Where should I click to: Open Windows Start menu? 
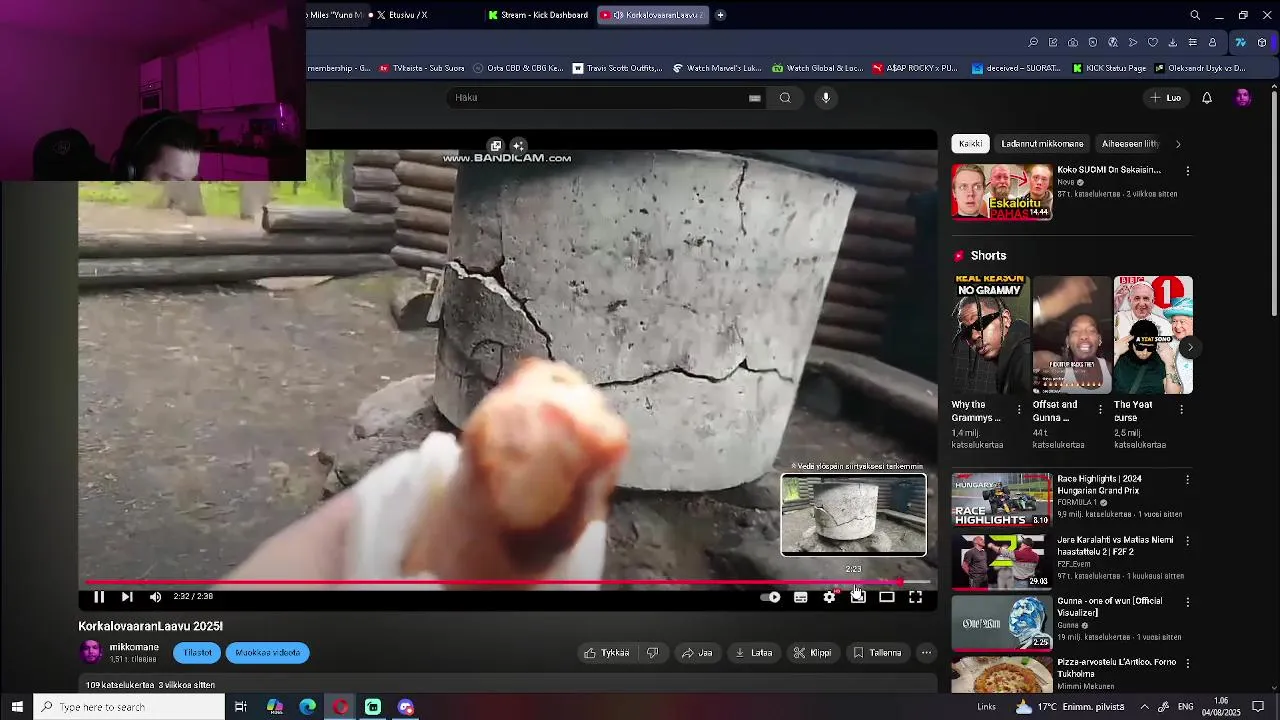point(17,707)
